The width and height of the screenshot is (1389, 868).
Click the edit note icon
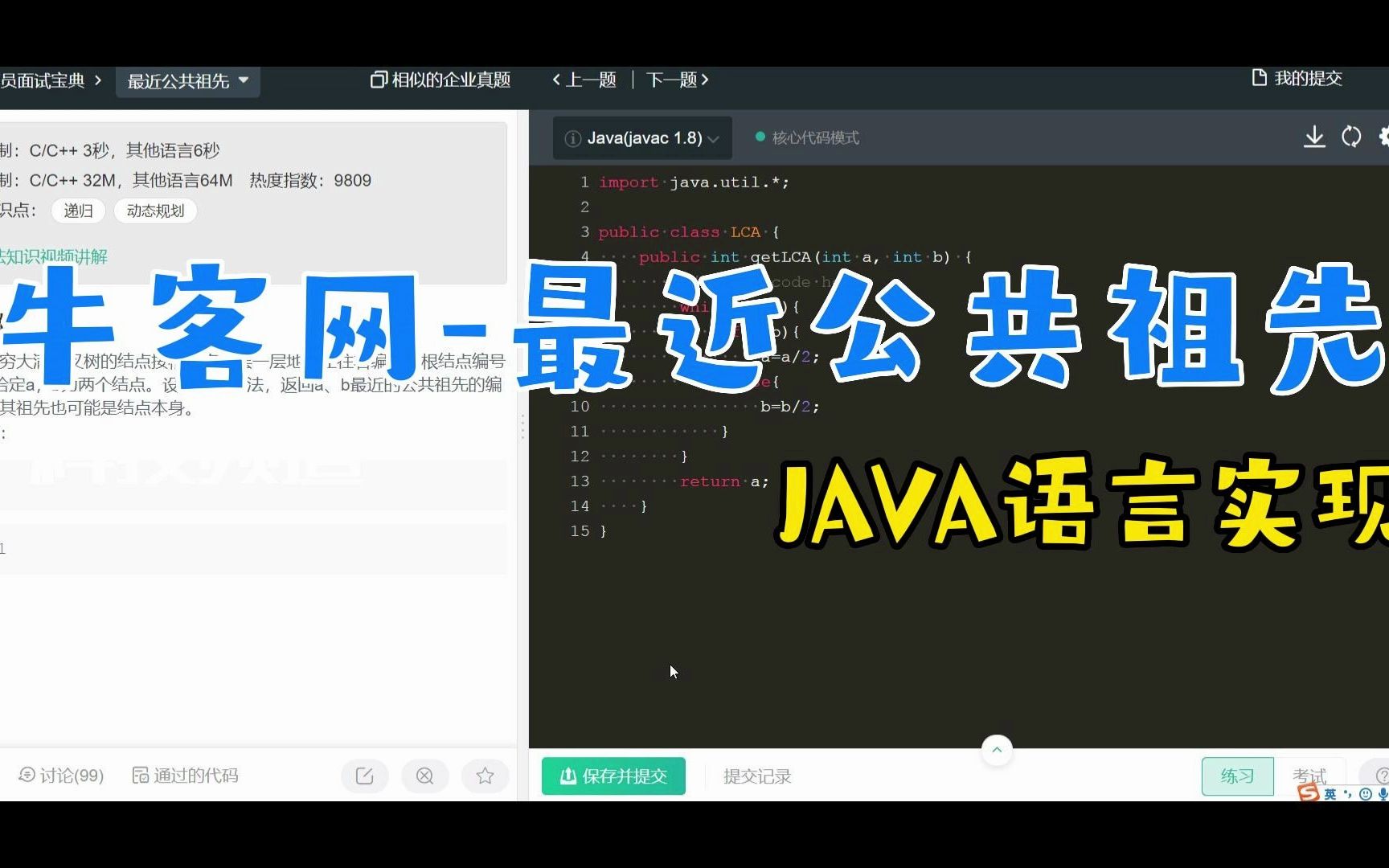[365, 776]
